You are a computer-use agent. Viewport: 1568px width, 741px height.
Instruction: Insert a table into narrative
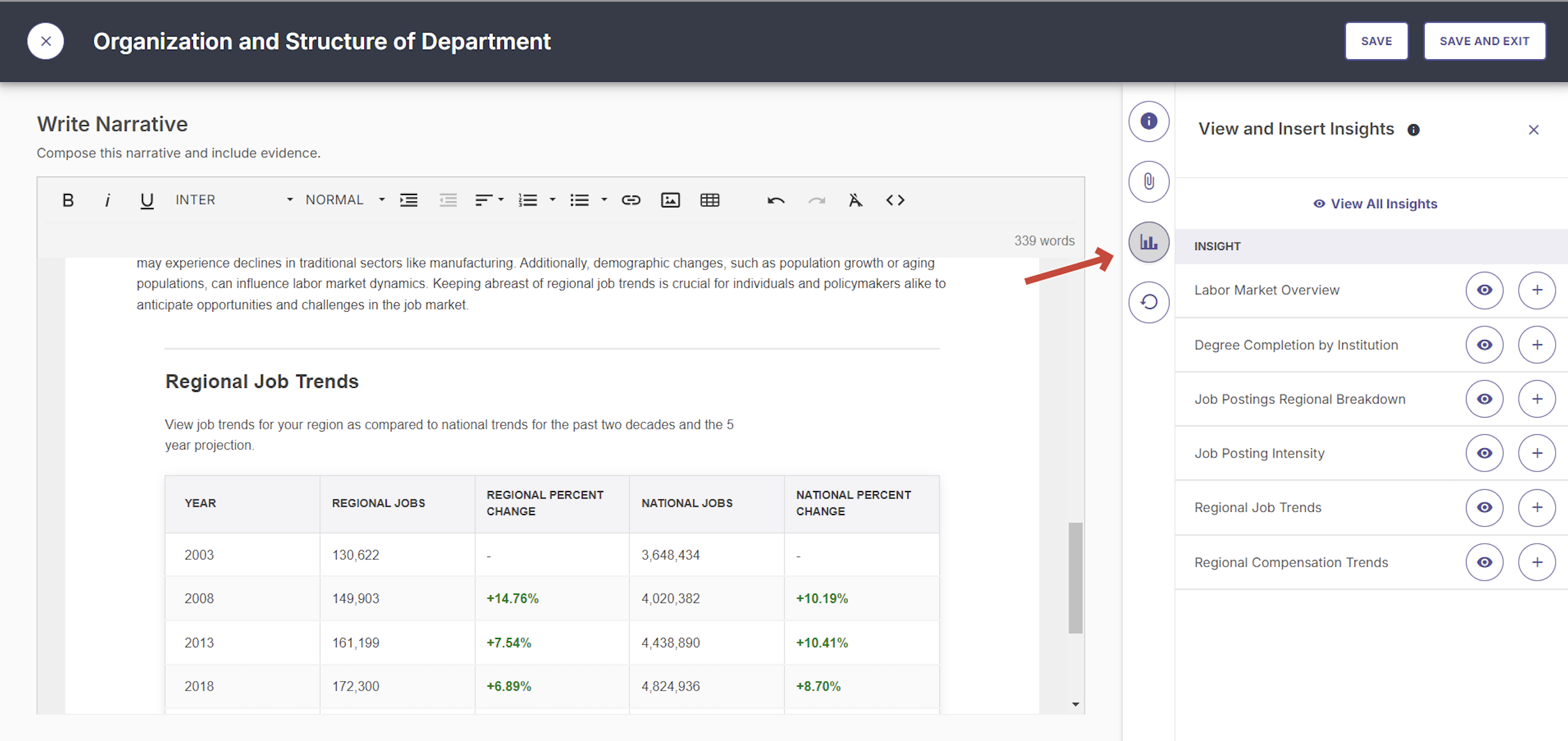709,200
